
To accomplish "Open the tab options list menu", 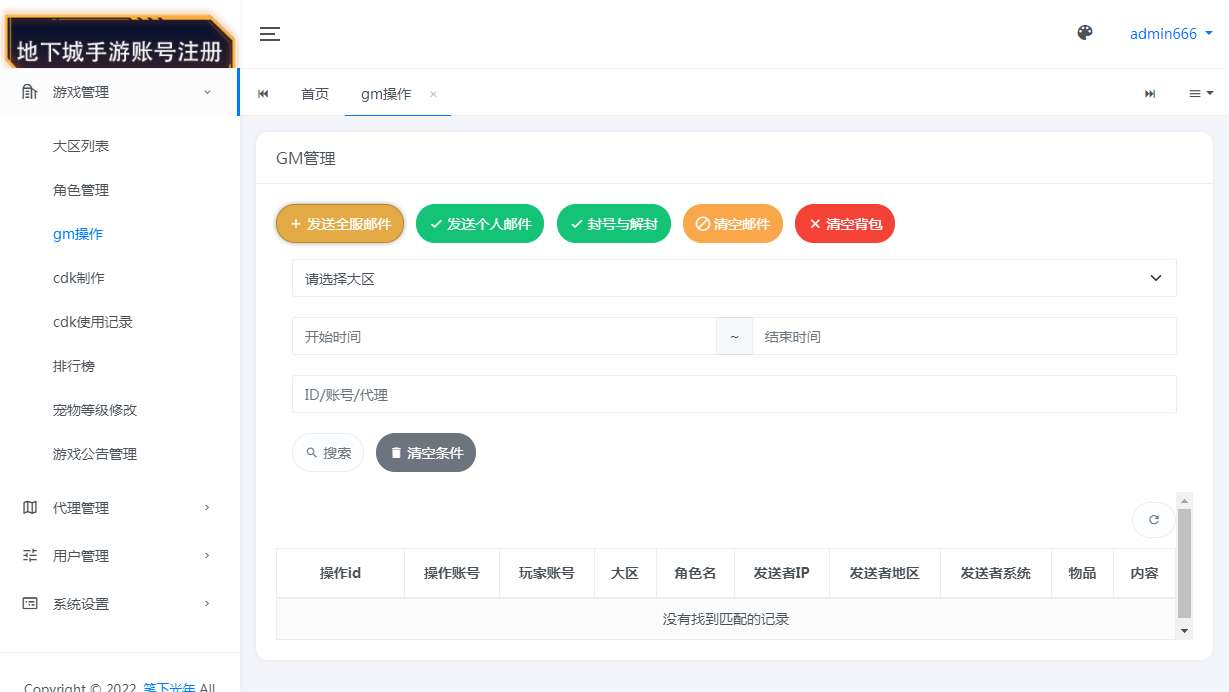I will (x=1201, y=93).
